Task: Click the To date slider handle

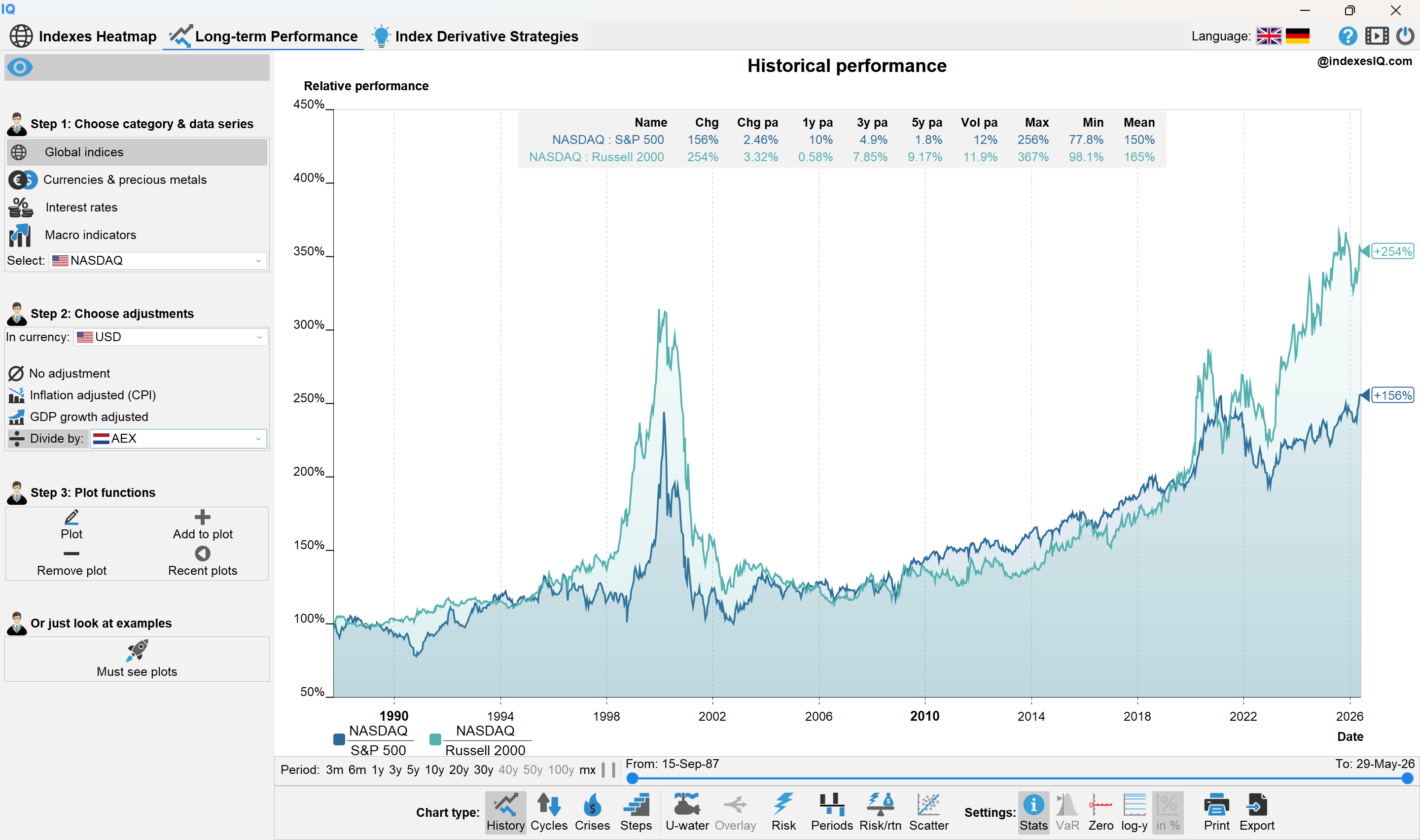Action: 1408,779
